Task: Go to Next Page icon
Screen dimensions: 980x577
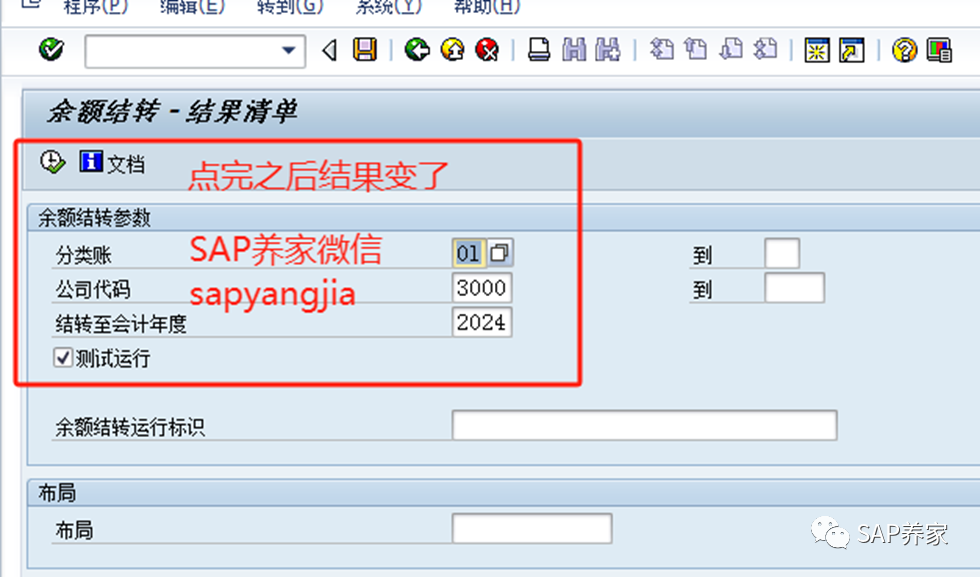Action: [x=731, y=49]
